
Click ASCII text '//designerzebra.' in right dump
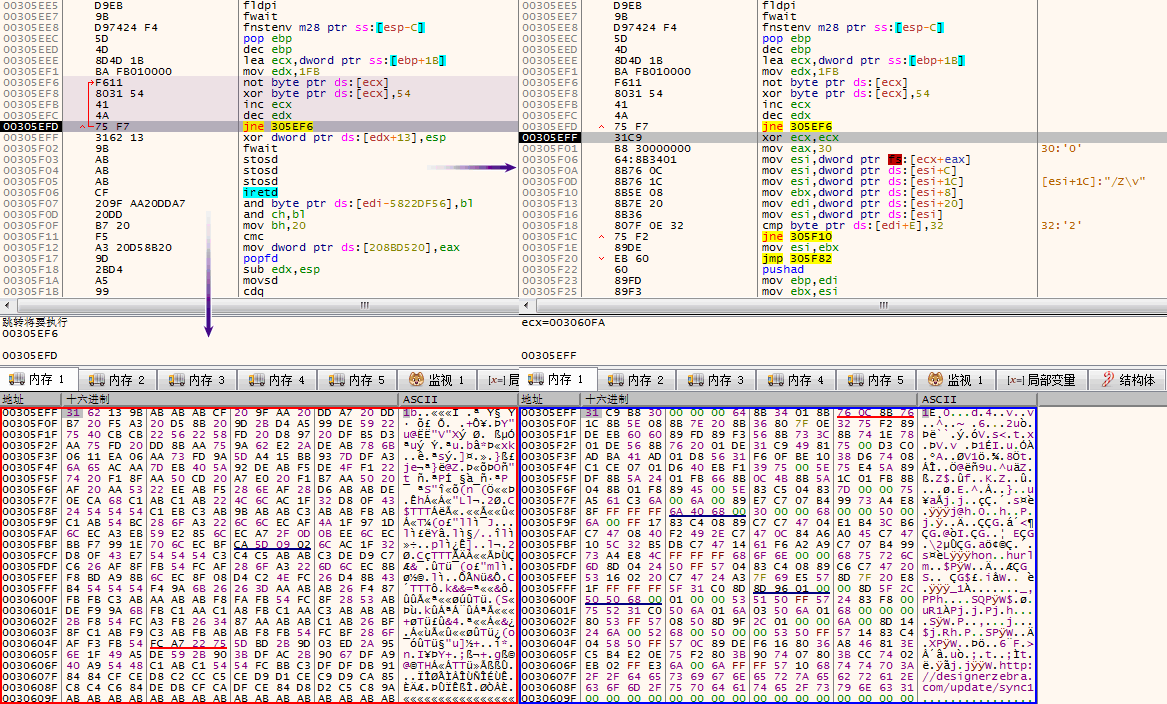977,676
